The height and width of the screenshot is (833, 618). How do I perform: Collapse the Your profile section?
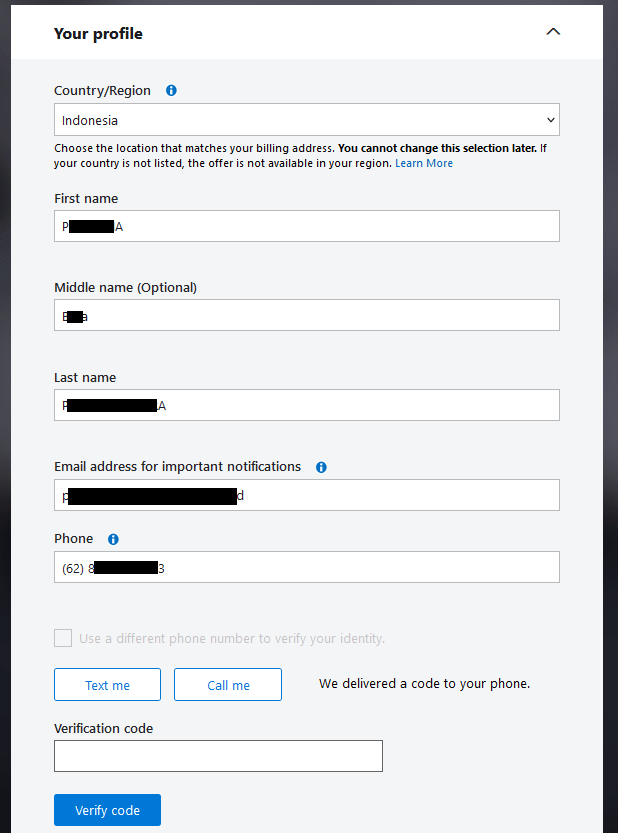(x=553, y=31)
